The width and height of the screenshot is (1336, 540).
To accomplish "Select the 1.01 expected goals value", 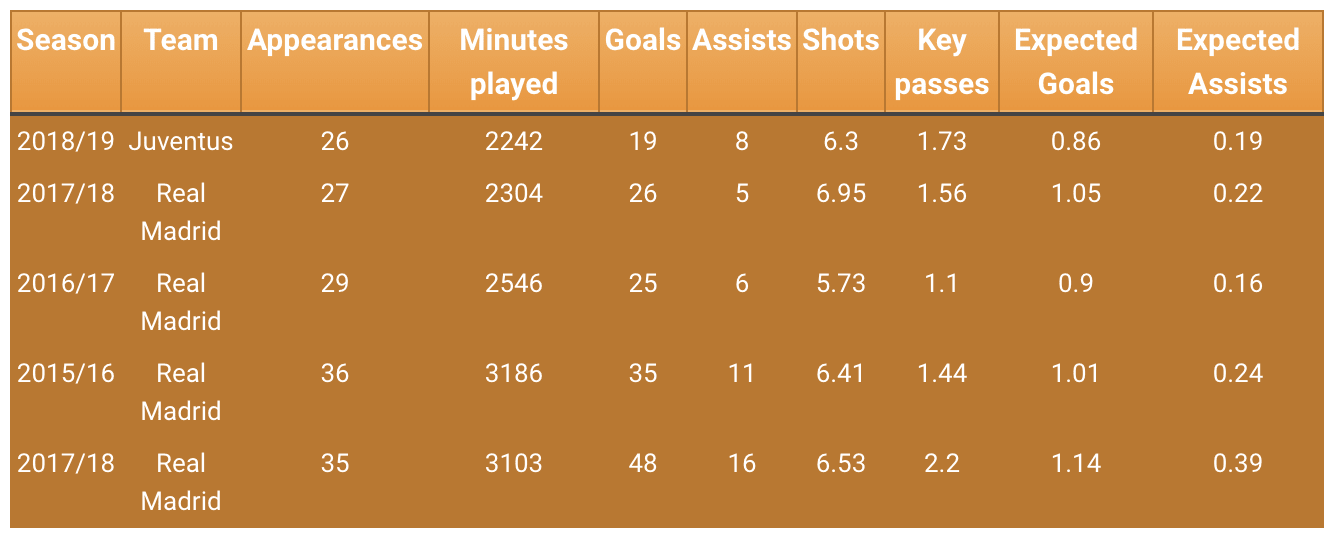I will (x=1076, y=373).
